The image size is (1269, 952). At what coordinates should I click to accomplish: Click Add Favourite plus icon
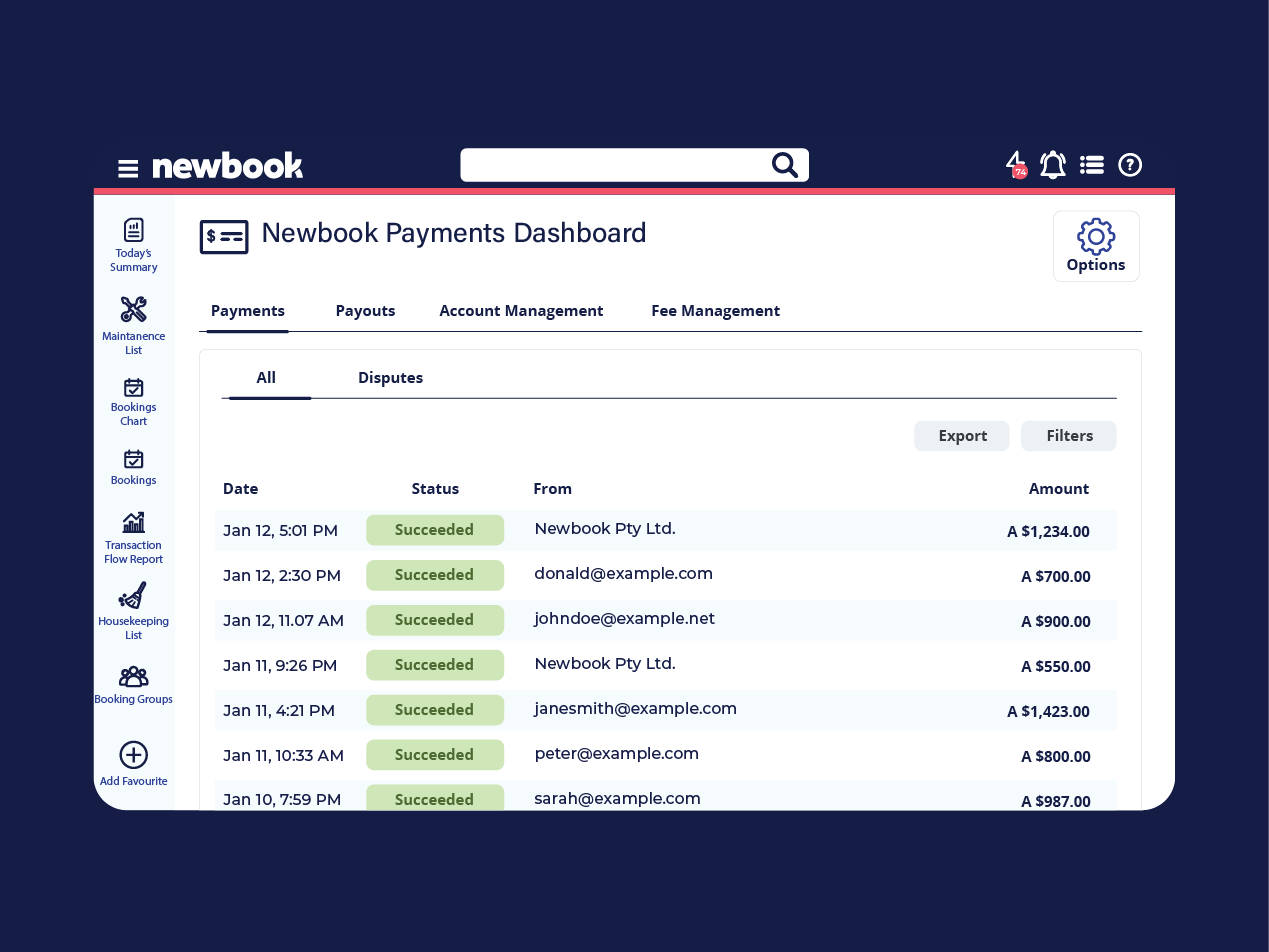[133, 755]
